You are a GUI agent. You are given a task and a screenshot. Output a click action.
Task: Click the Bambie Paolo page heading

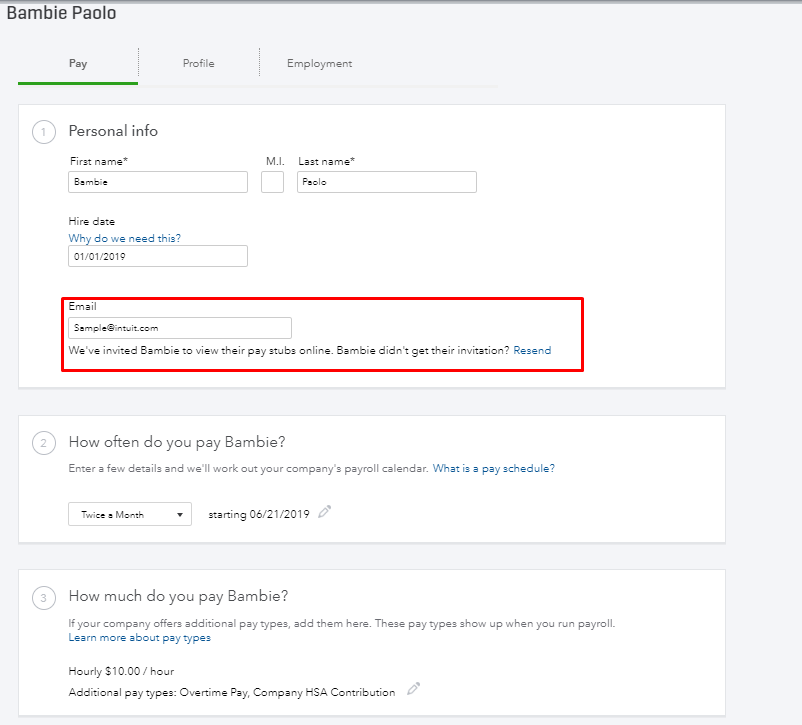[59, 15]
